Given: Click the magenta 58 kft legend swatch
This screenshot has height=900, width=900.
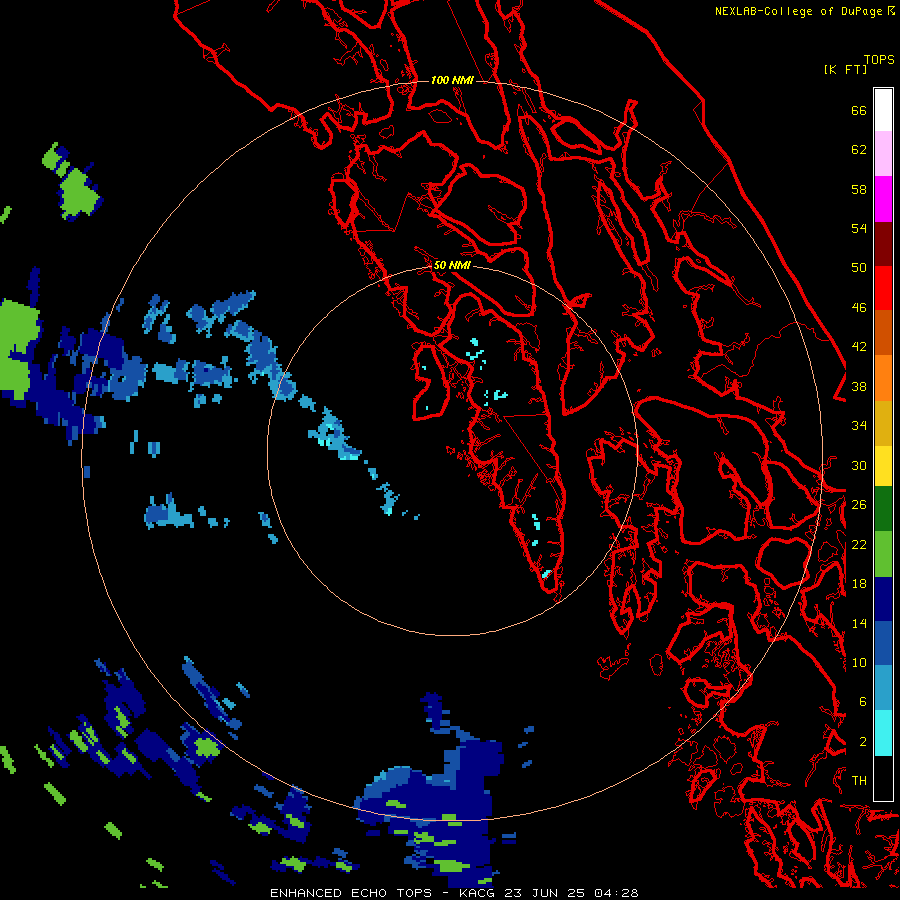Looking at the screenshot, I should point(883,199).
